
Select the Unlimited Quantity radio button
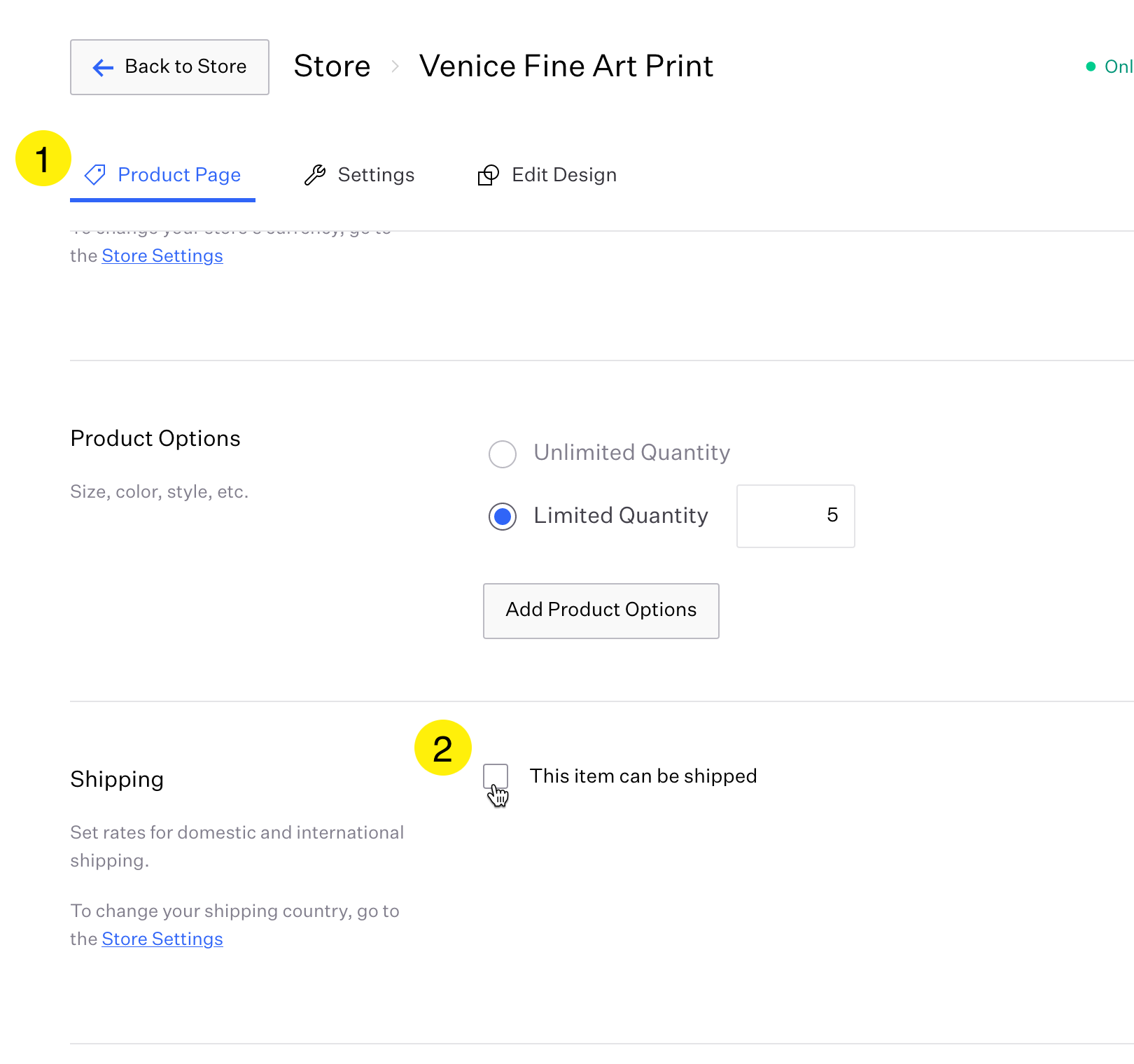coord(503,454)
